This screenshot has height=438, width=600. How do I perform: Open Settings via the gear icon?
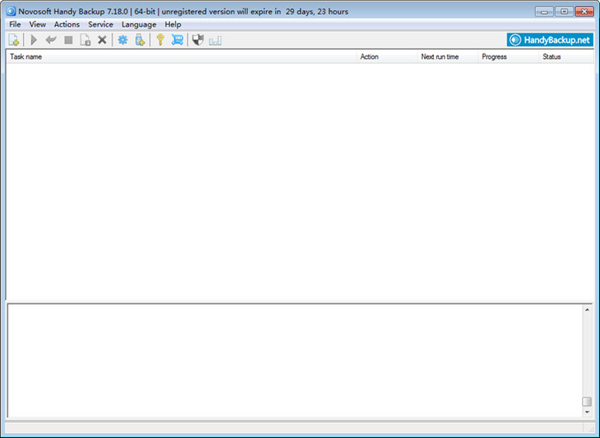point(123,40)
